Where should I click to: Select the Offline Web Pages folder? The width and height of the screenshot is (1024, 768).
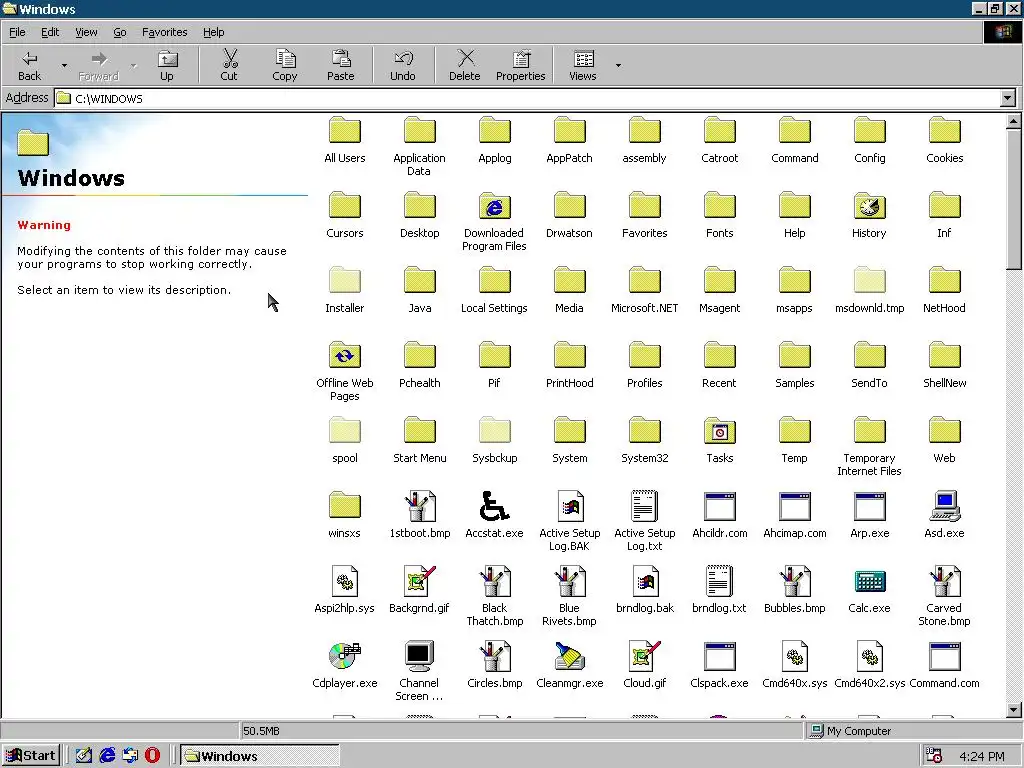(344, 372)
